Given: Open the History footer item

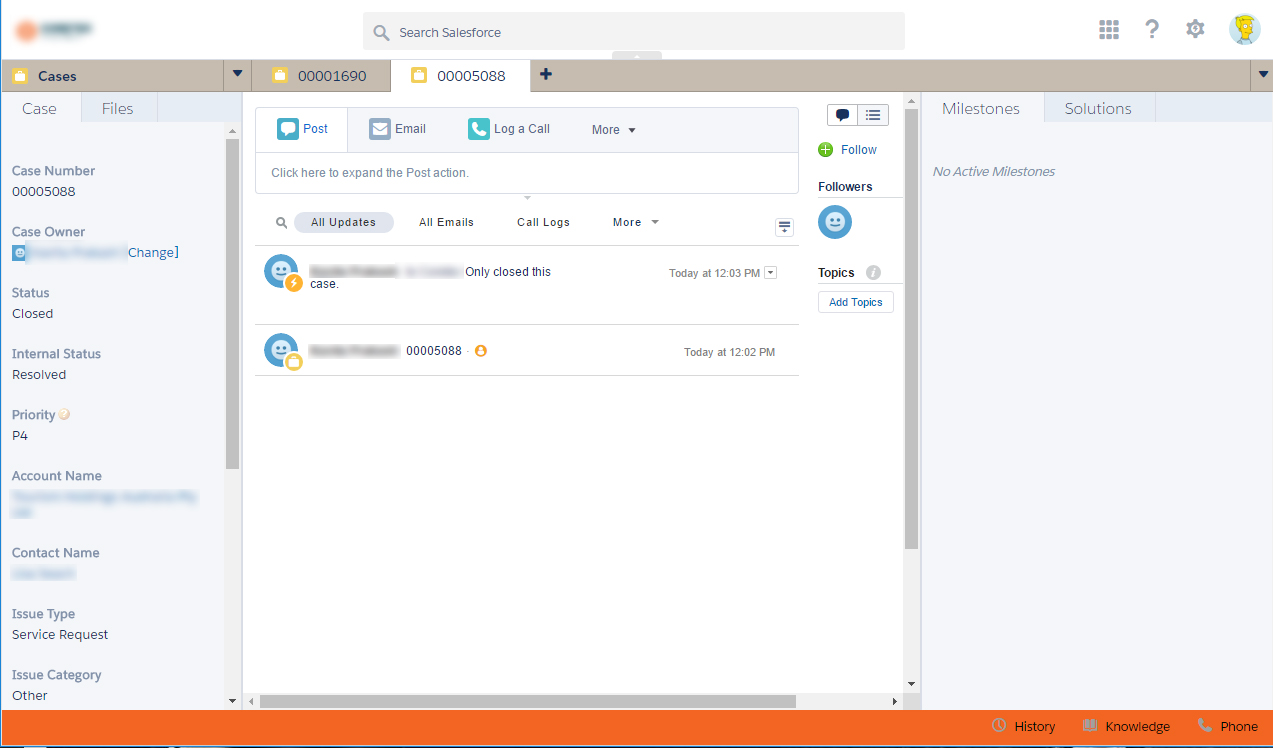Looking at the screenshot, I should [1023, 726].
